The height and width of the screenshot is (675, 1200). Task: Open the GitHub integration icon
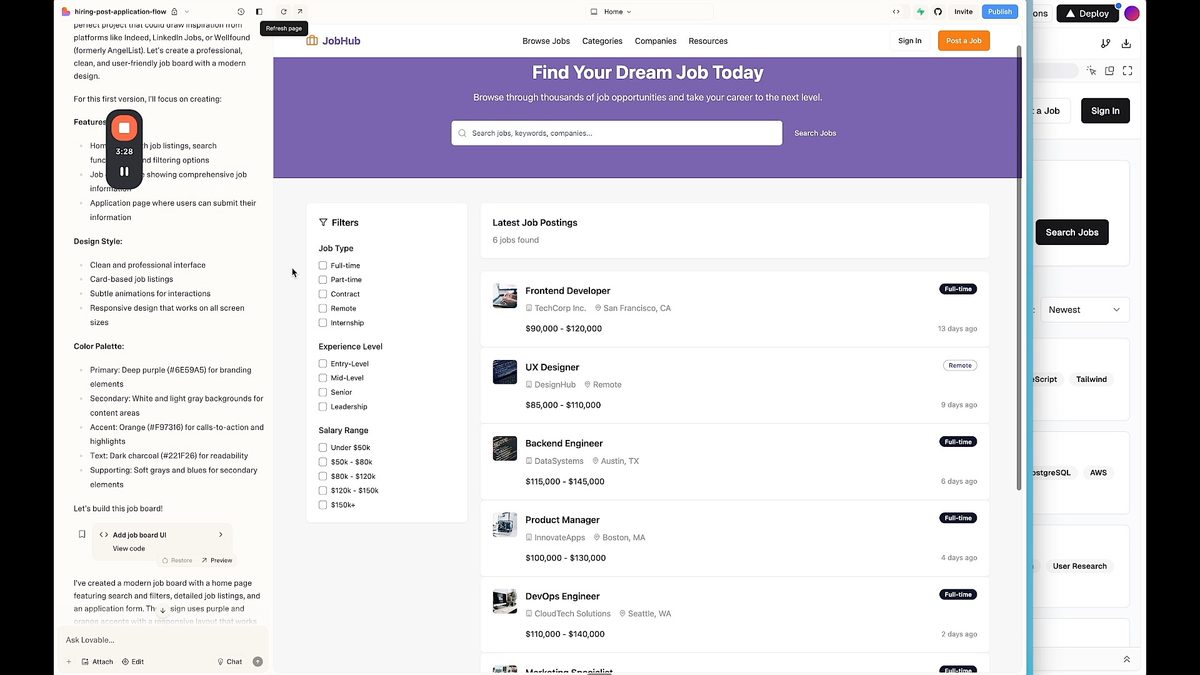(x=938, y=12)
